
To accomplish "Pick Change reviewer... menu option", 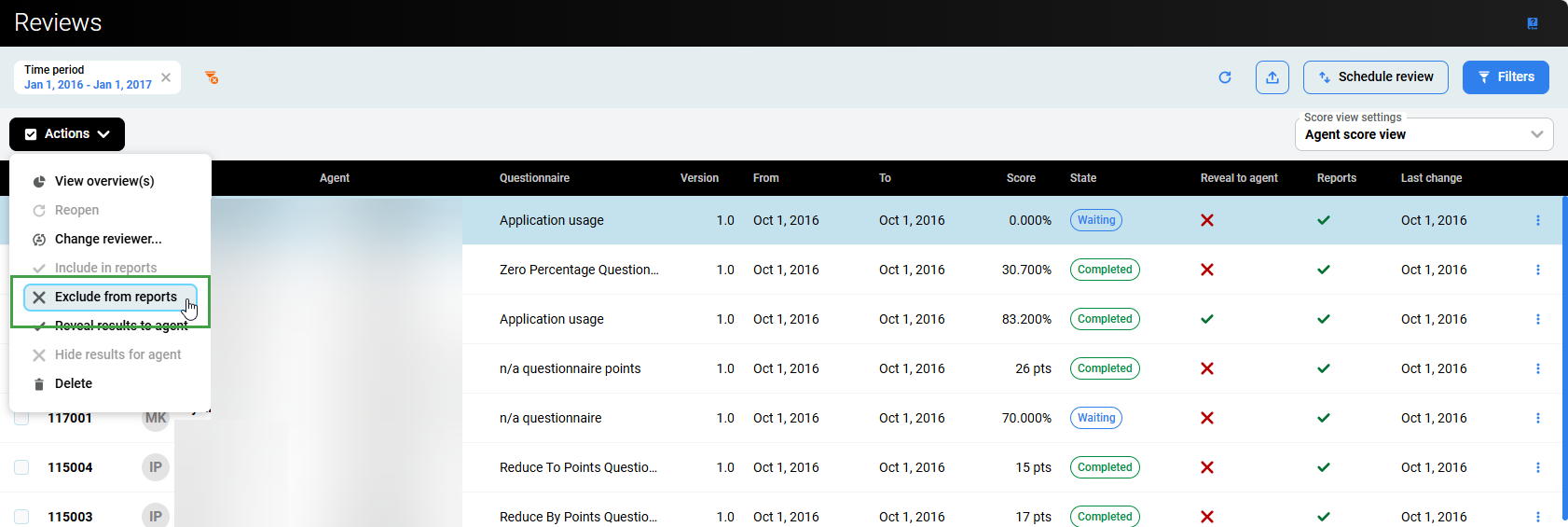I will 107,239.
